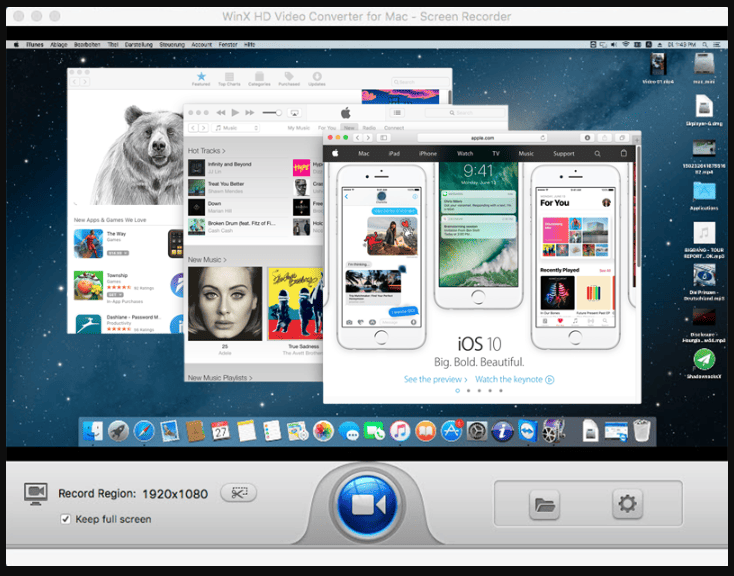The width and height of the screenshot is (734, 576).
Task: Open Notes icon in the Dock
Action: [x=246, y=431]
